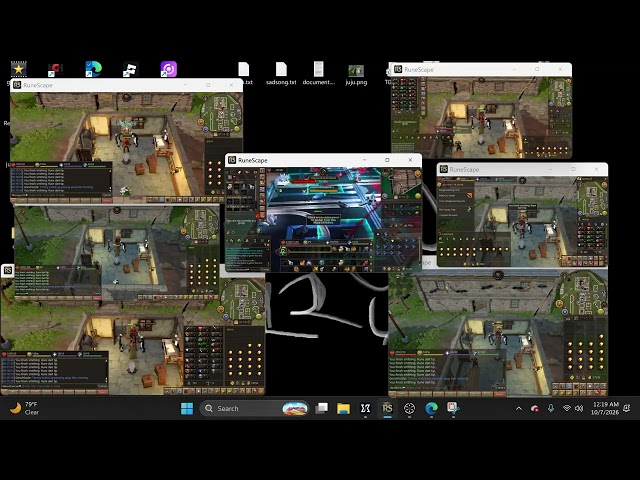Click the cloud sync tray icon with red badge
The height and width of the screenshot is (480, 640).
point(535,408)
